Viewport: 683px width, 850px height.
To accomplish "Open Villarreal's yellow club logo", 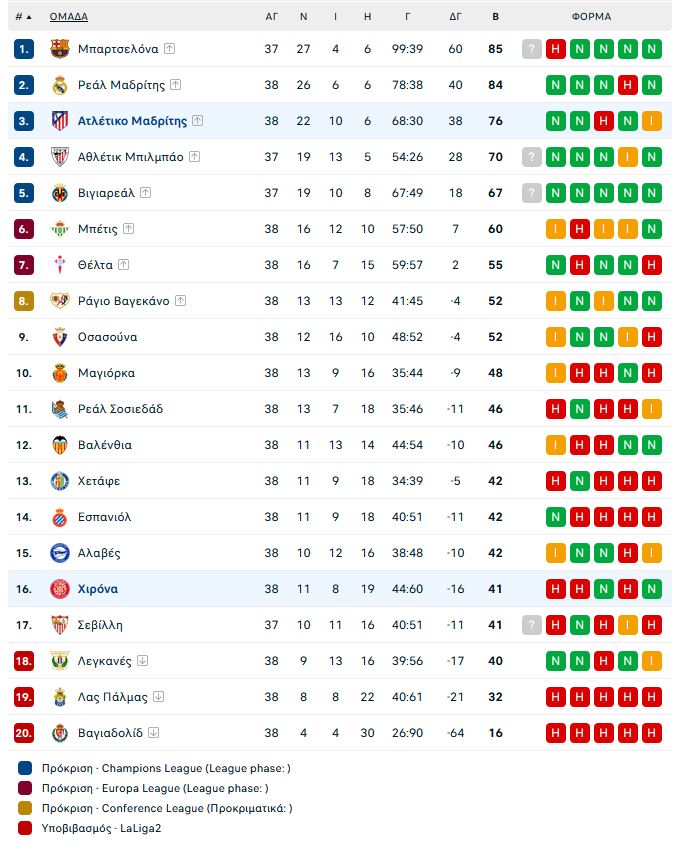I will (60, 193).
